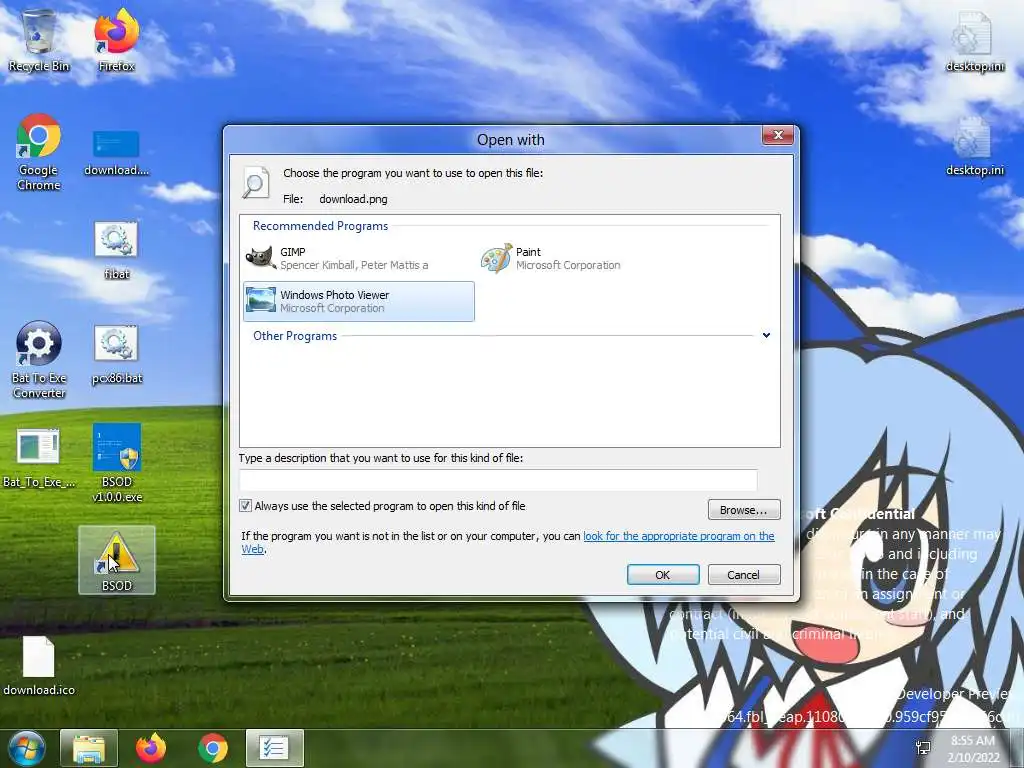Image resolution: width=1024 pixels, height=768 pixels.
Task: Select the lower desktop.ini file icon
Action: point(974,146)
